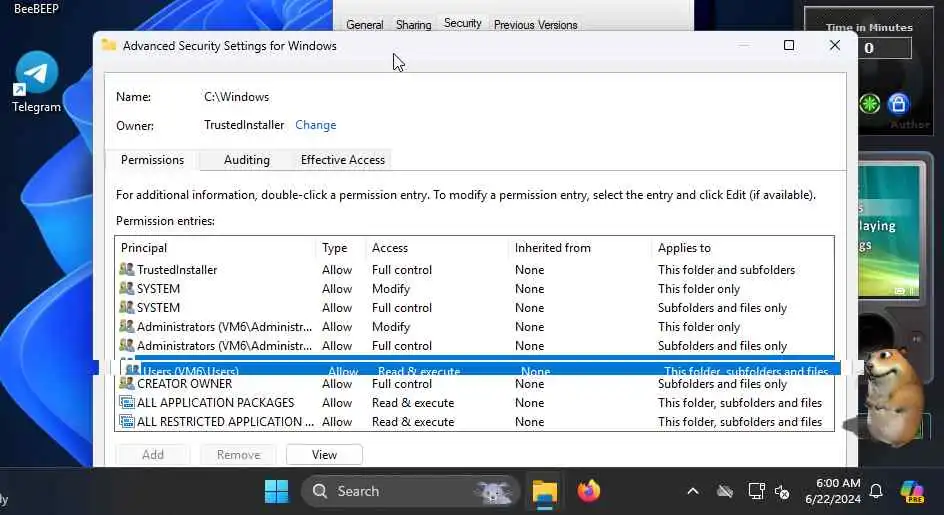Sort by the Applies to column header

[742, 248]
